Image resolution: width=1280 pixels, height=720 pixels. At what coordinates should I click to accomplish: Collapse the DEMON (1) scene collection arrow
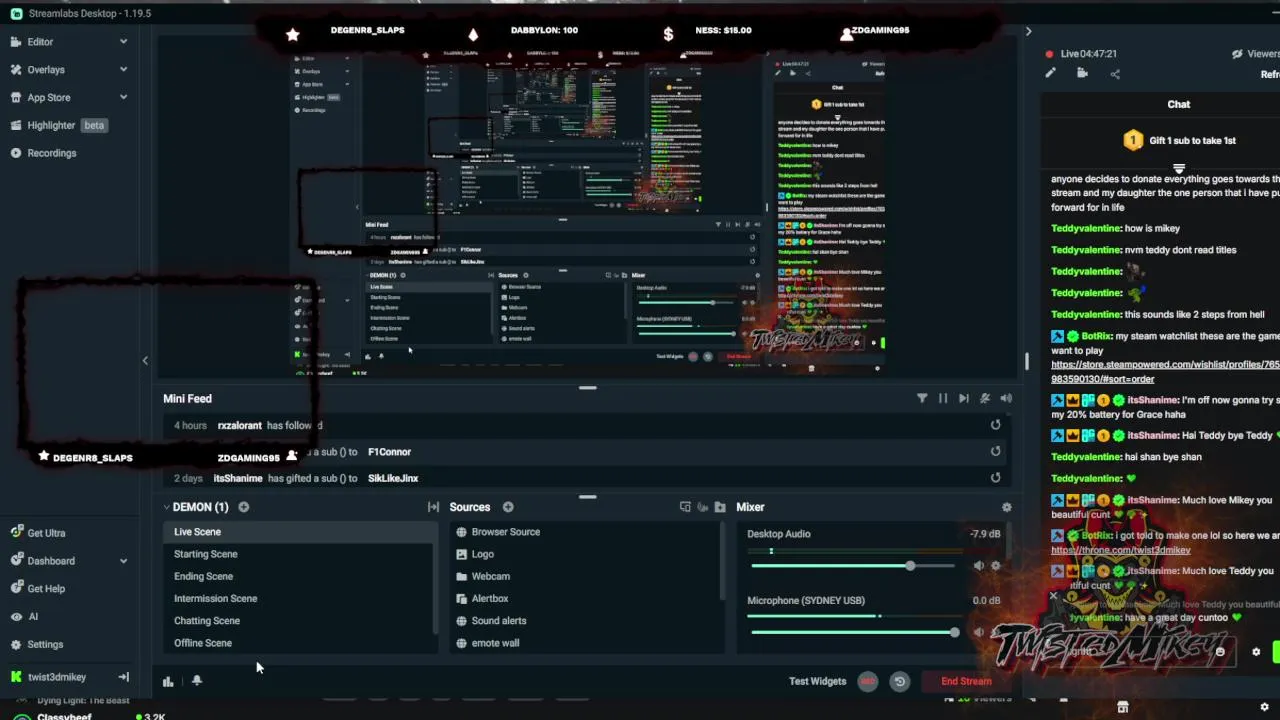(x=166, y=507)
